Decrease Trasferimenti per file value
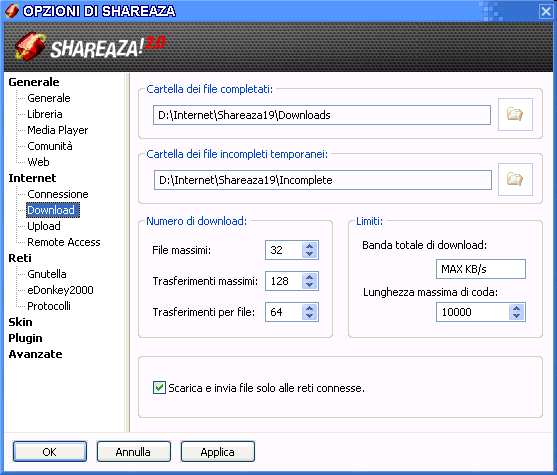557x475 pixels. tap(309, 315)
